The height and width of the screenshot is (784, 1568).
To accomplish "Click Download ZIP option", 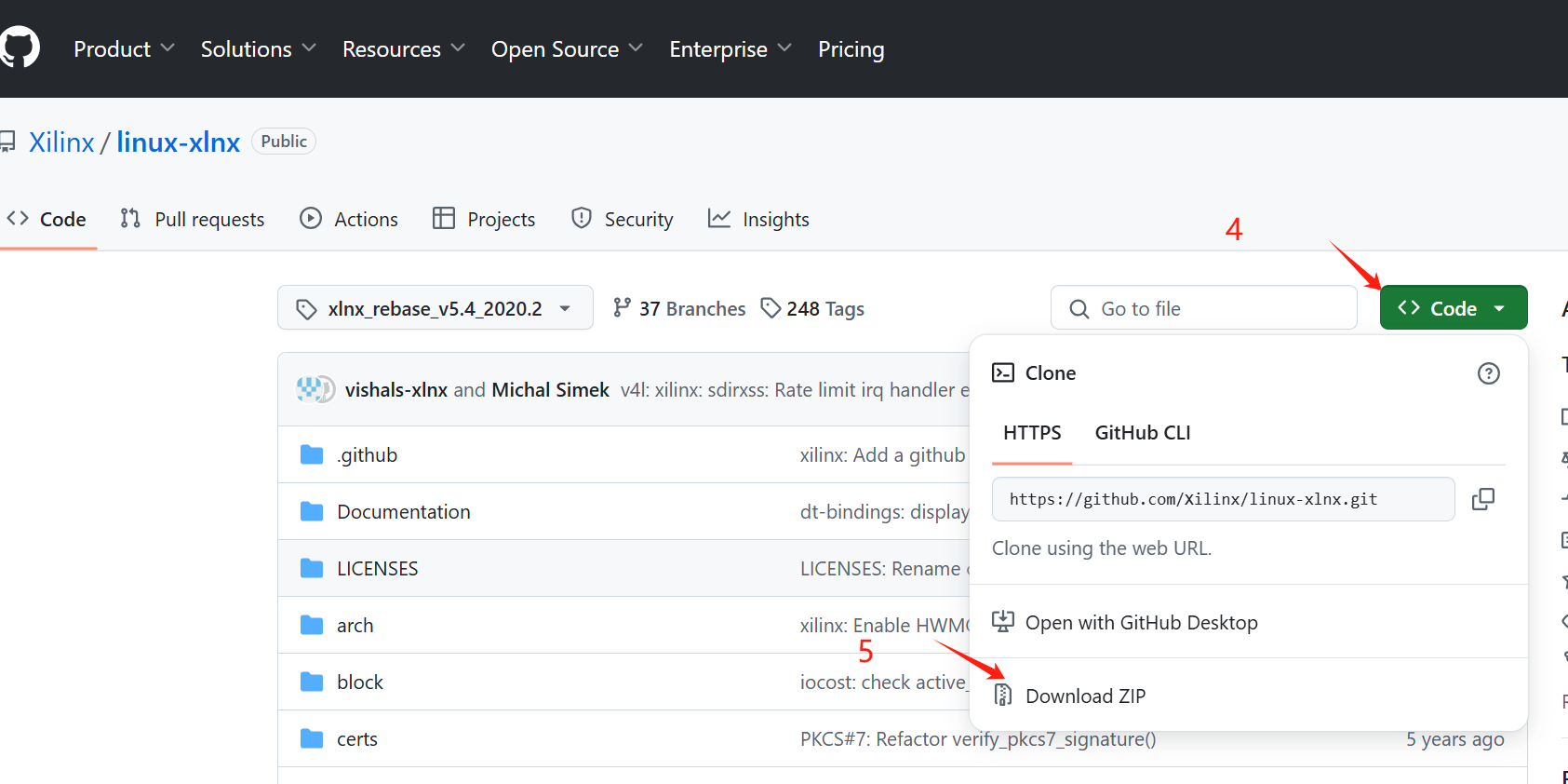I will (x=1249, y=696).
